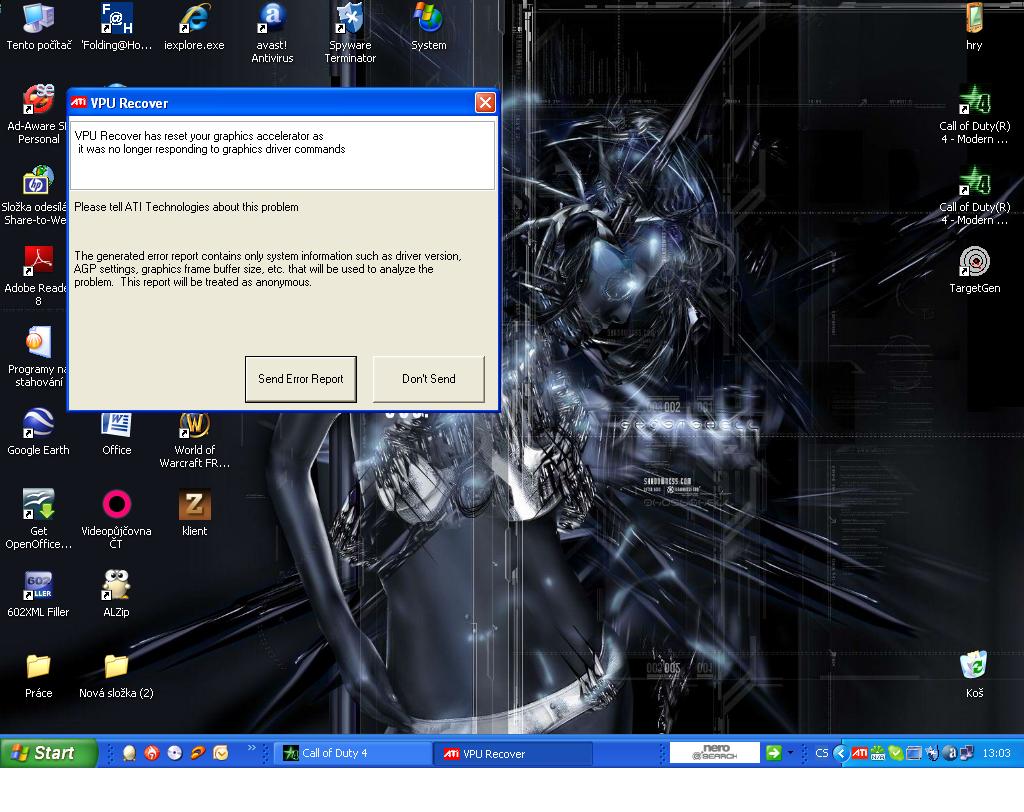Viewport: 1024px width, 812px height.
Task: Select Nová složka (2) folder icon
Action: (116, 676)
